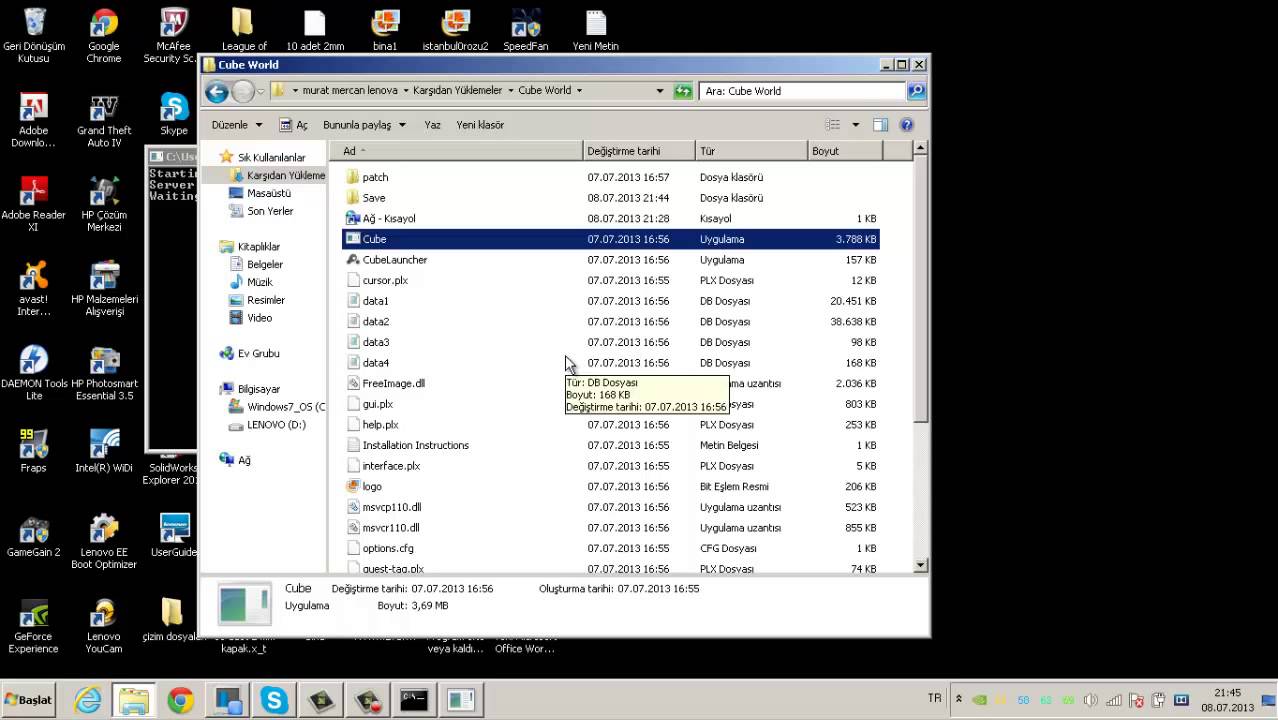This screenshot has height=720, width=1278.
Task: Select Müzik library
Action: [251, 282]
